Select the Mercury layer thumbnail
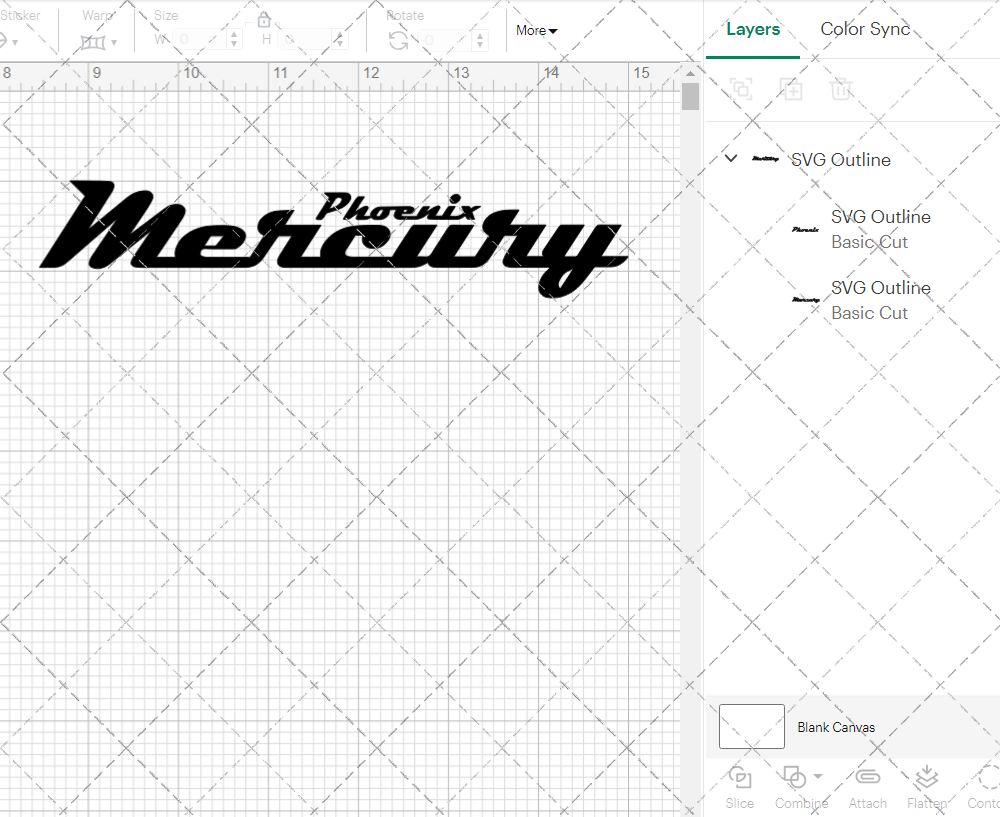Viewport: 1000px width, 817px height. point(803,300)
